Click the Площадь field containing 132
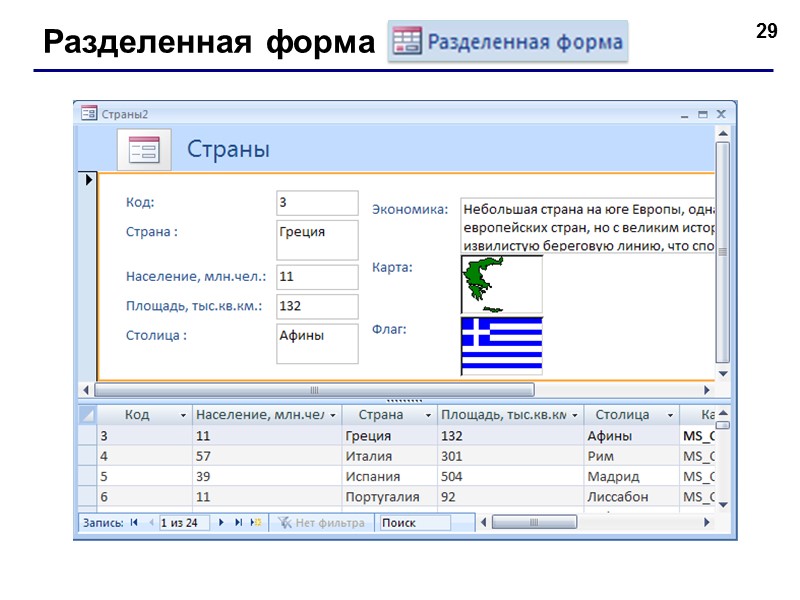 pyautogui.click(x=317, y=307)
